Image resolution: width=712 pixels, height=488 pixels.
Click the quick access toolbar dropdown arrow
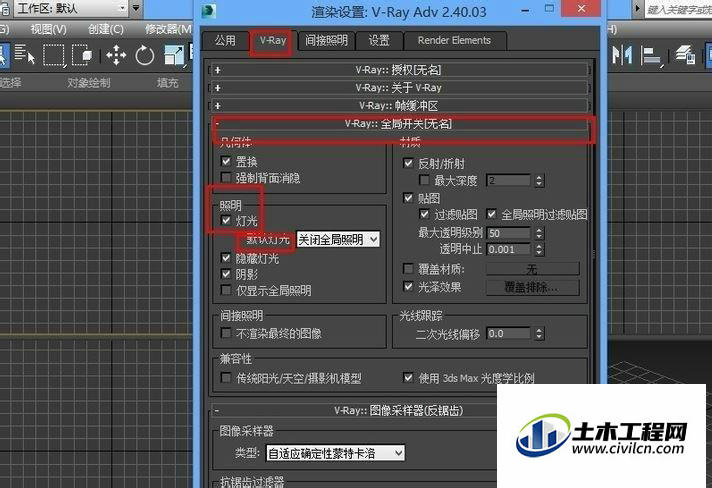(x=136, y=8)
